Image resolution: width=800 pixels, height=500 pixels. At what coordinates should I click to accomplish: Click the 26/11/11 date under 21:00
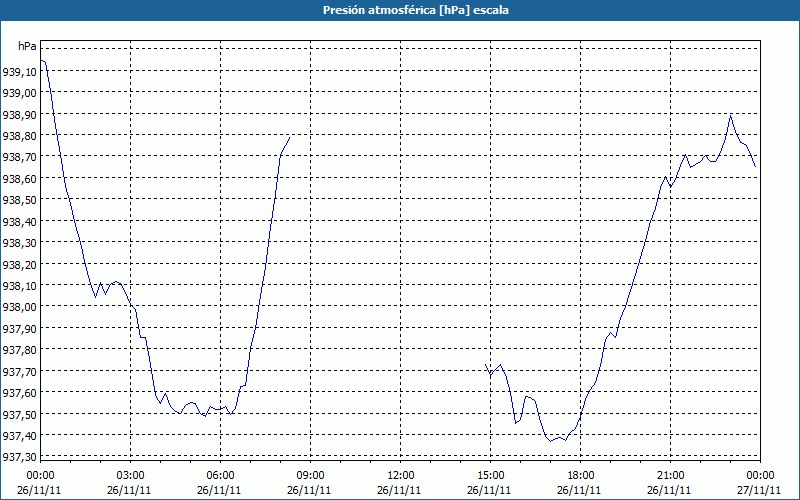[669, 490]
